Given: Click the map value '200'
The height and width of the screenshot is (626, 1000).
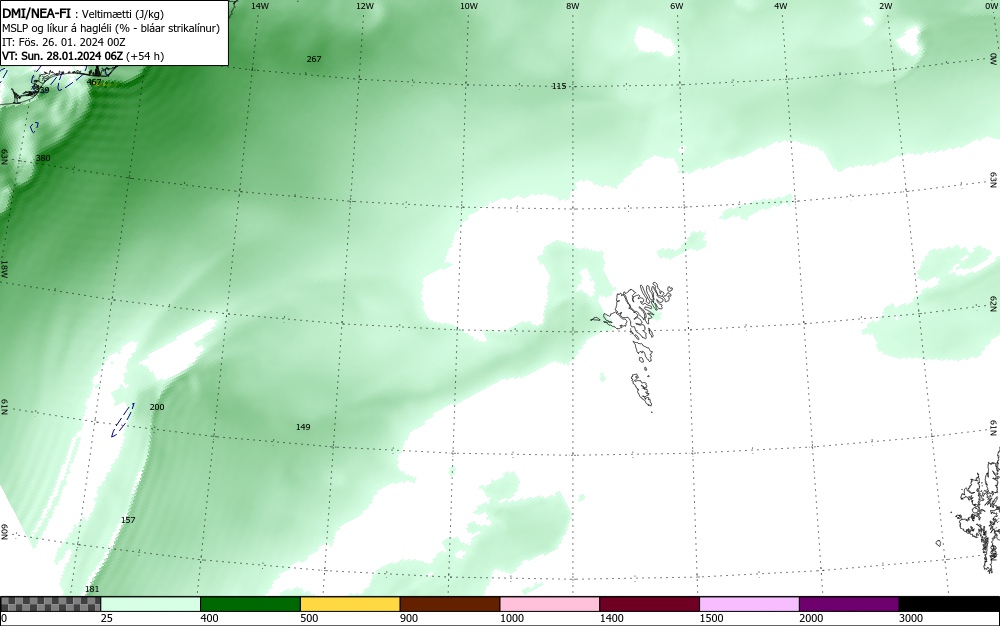Looking at the screenshot, I should pos(157,407).
